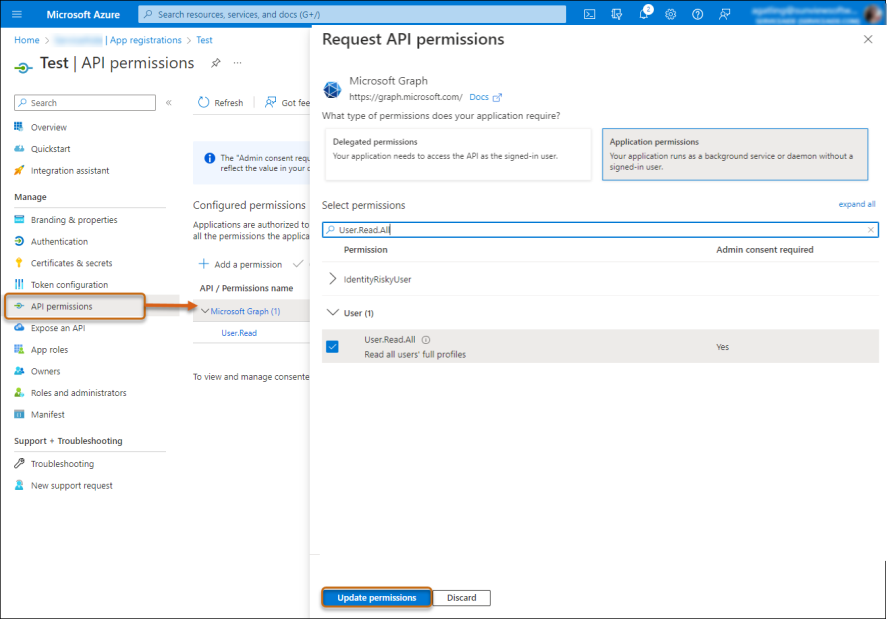Open Integration assistant

[70, 170]
